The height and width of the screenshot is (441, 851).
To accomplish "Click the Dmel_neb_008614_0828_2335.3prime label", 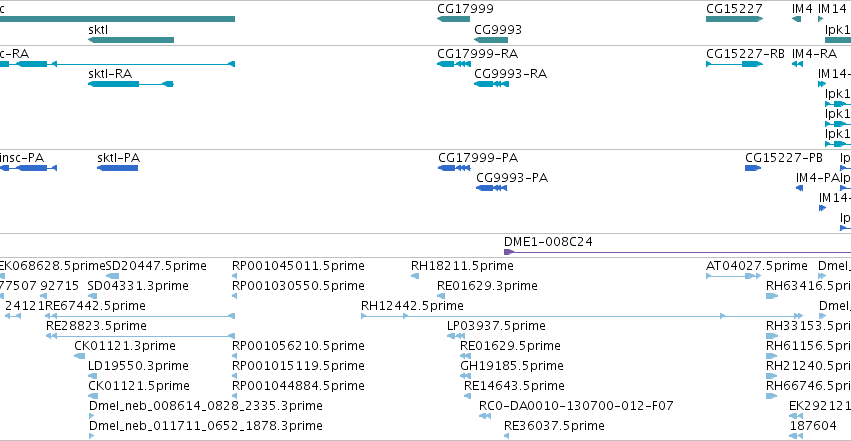I will [x=206, y=406].
